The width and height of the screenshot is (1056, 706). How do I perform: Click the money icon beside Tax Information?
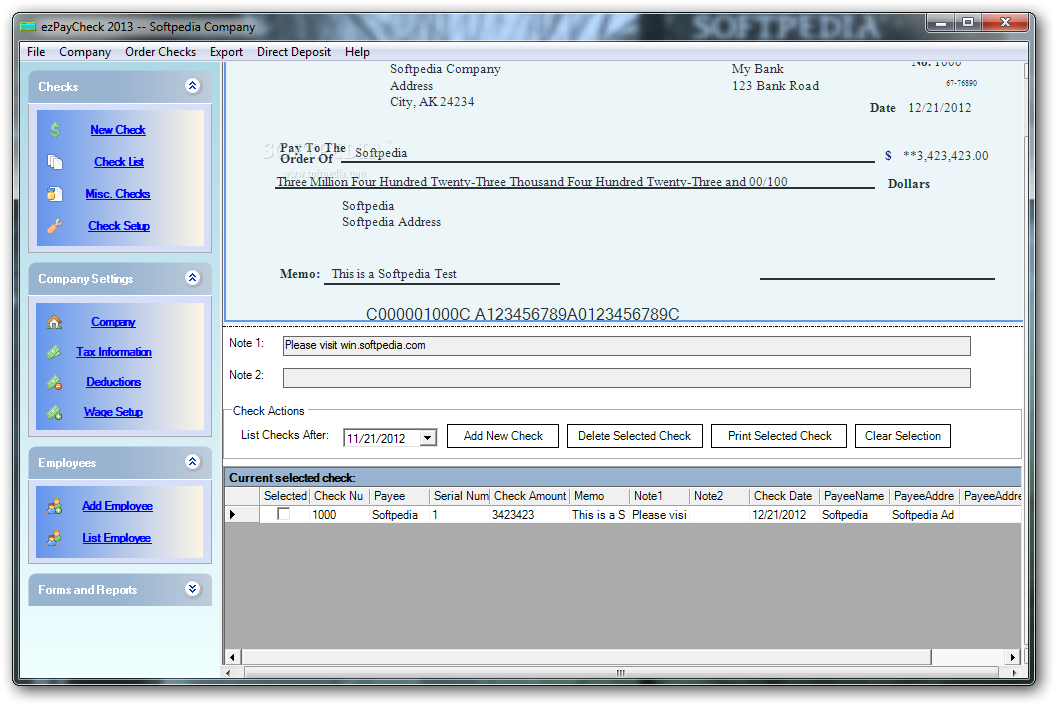[x=55, y=352]
